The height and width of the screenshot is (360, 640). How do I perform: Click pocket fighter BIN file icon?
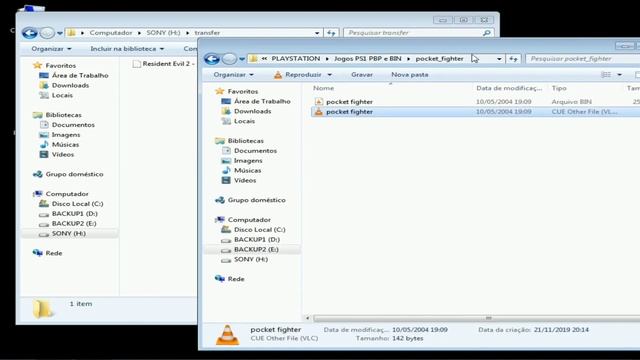(319, 102)
